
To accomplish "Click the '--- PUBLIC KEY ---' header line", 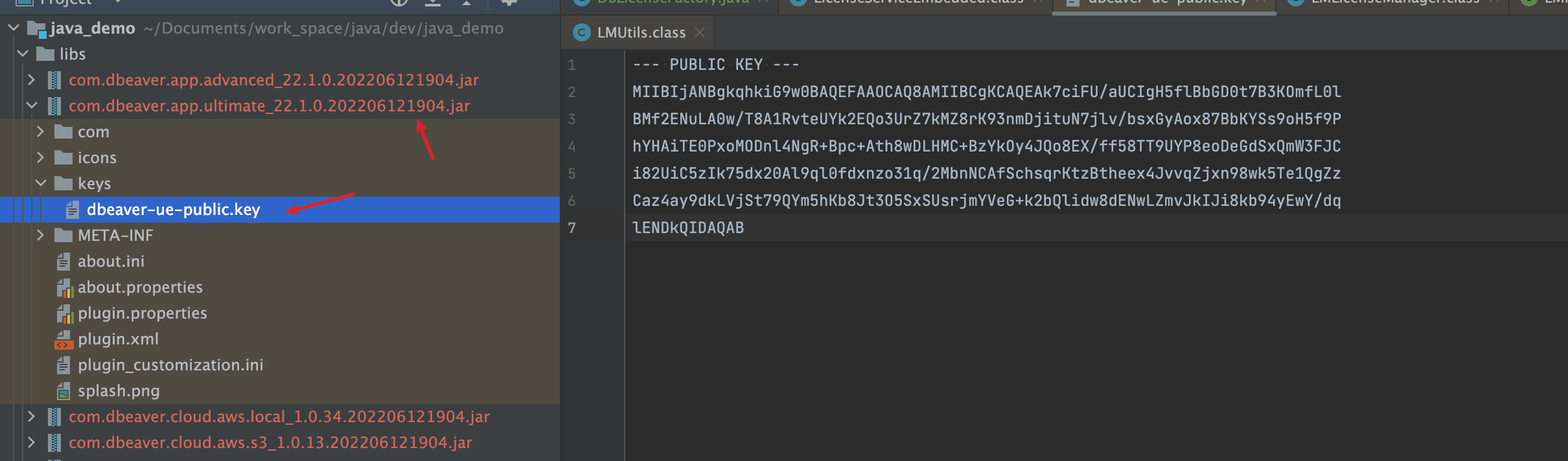I will [x=715, y=65].
